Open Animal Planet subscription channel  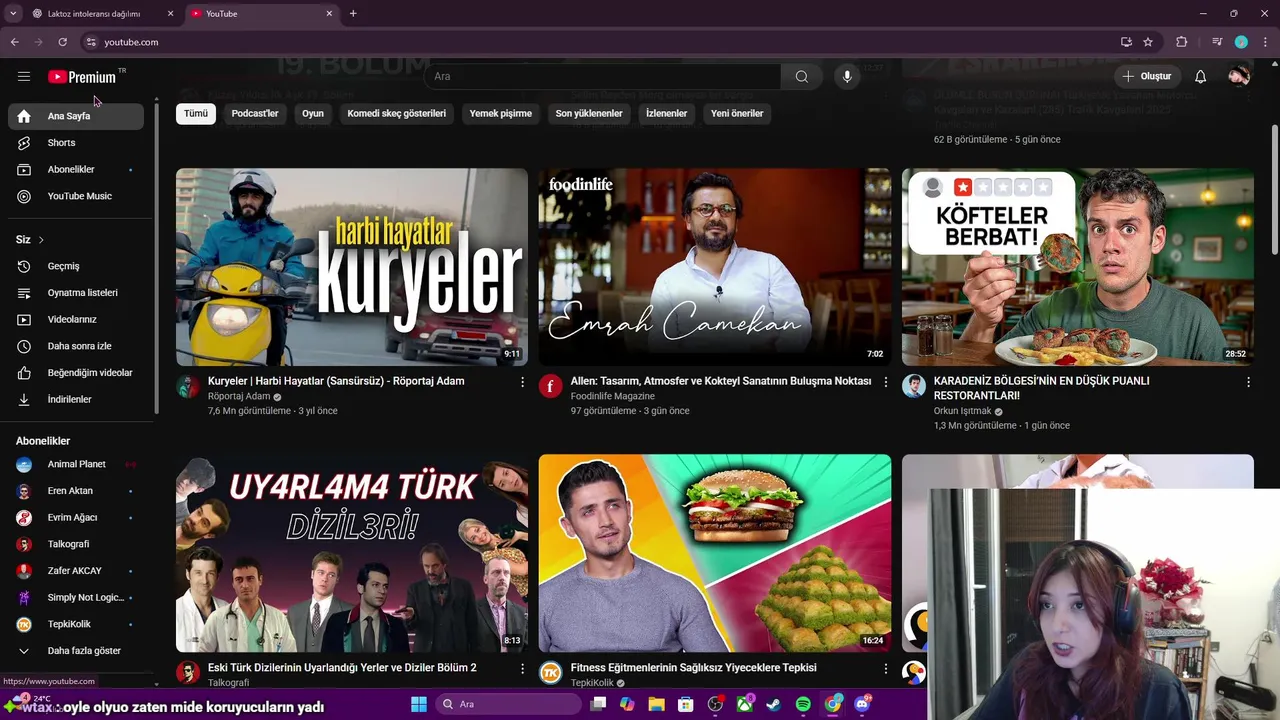tap(76, 464)
